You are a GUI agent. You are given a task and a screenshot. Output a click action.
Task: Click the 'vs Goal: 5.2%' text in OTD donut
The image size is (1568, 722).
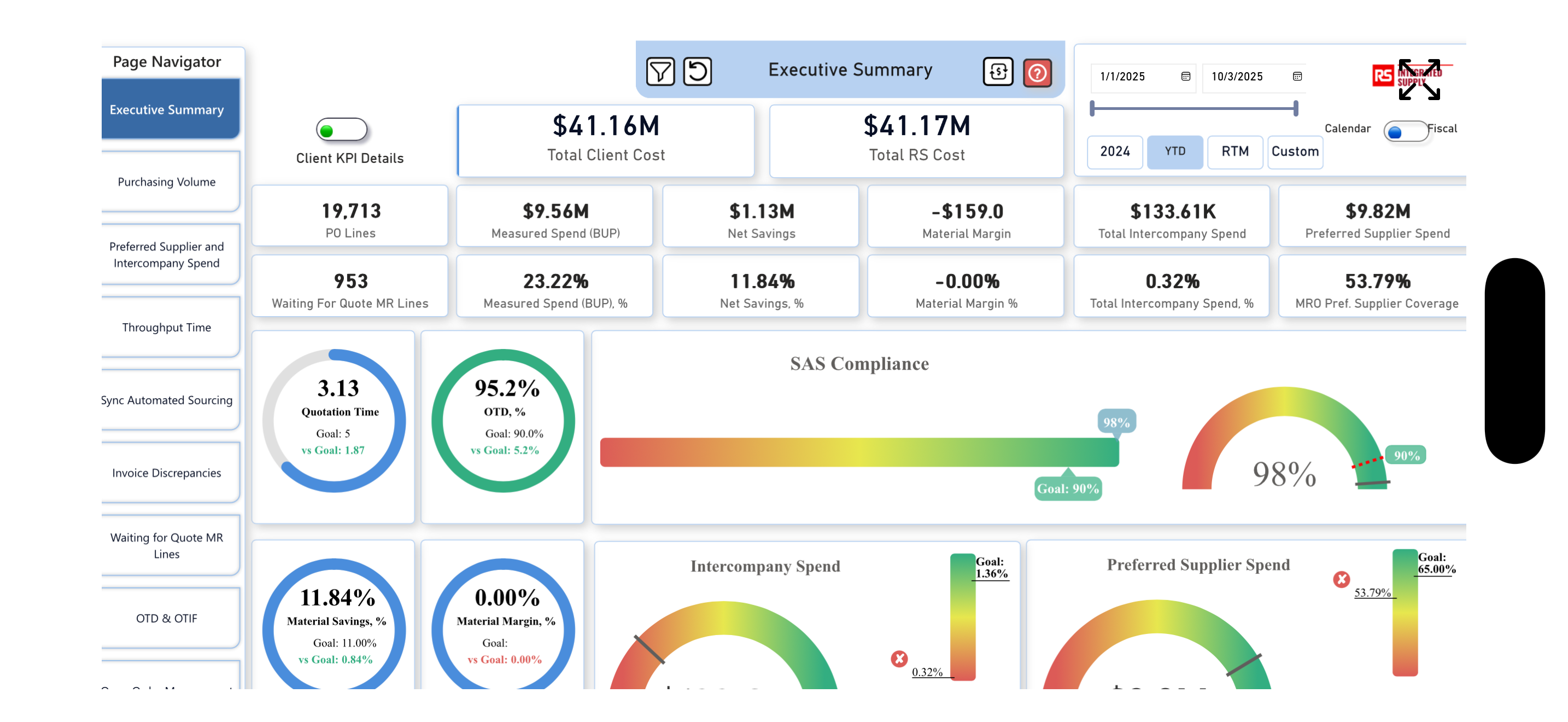(505, 451)
